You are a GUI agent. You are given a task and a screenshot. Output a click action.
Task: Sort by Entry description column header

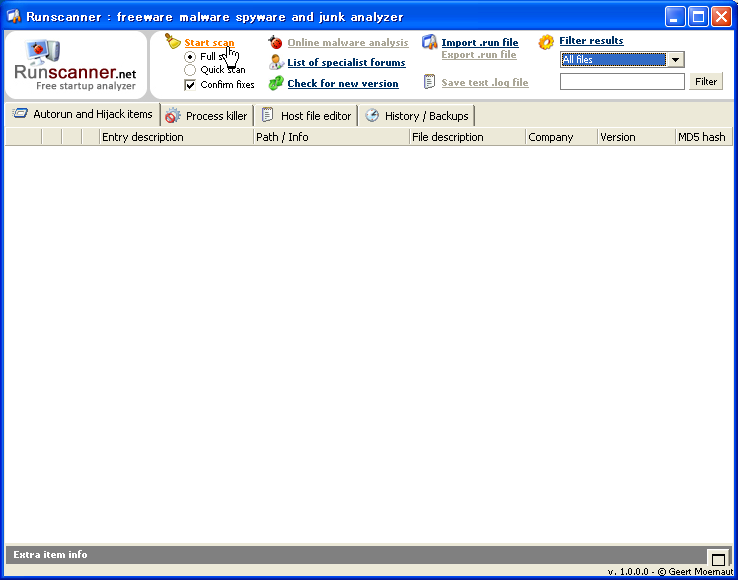[176, 137]
